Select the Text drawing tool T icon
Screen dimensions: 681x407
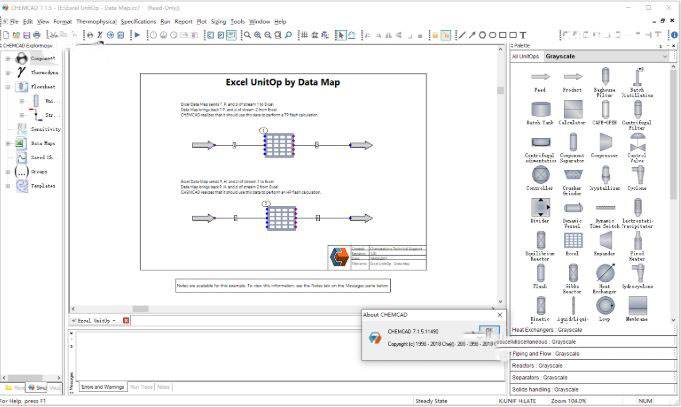(x=523, y=35)
